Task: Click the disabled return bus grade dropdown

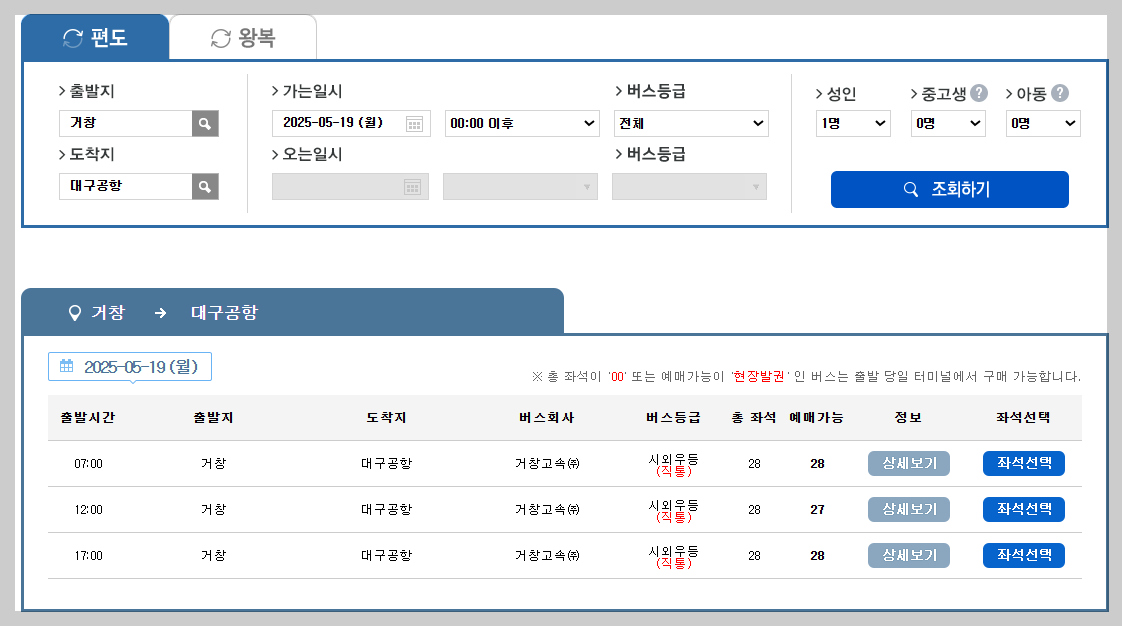Action: [689, 187]
